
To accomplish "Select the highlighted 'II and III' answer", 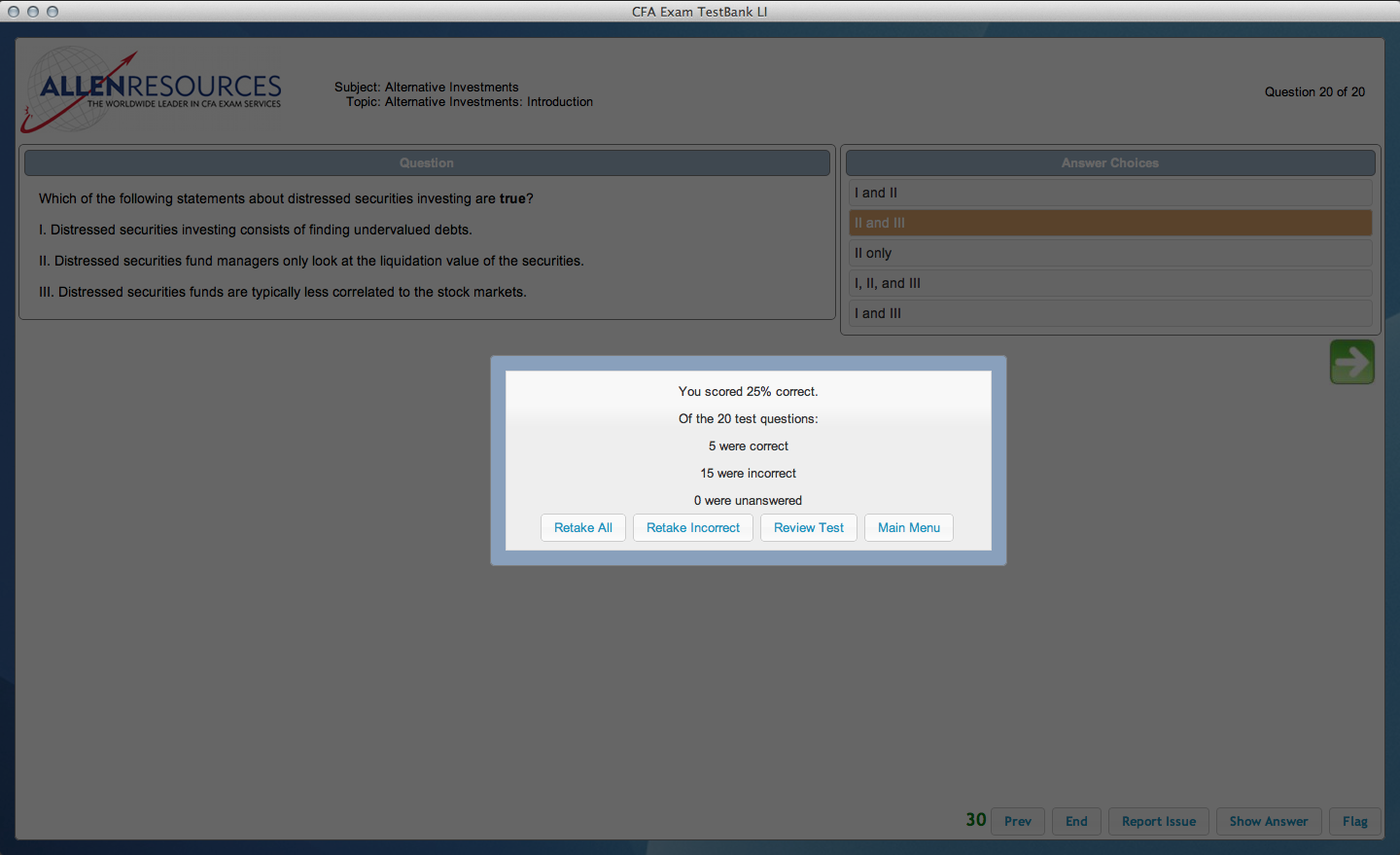I will 1109,223.
